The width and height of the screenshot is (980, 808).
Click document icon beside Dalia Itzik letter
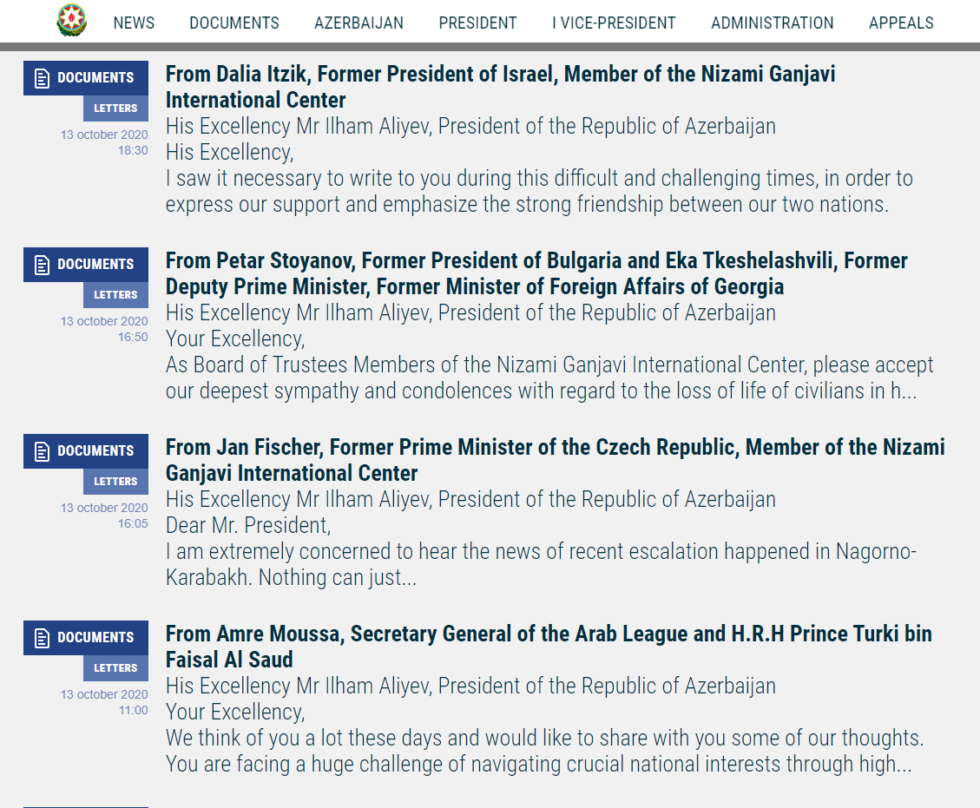click(42, 79)
